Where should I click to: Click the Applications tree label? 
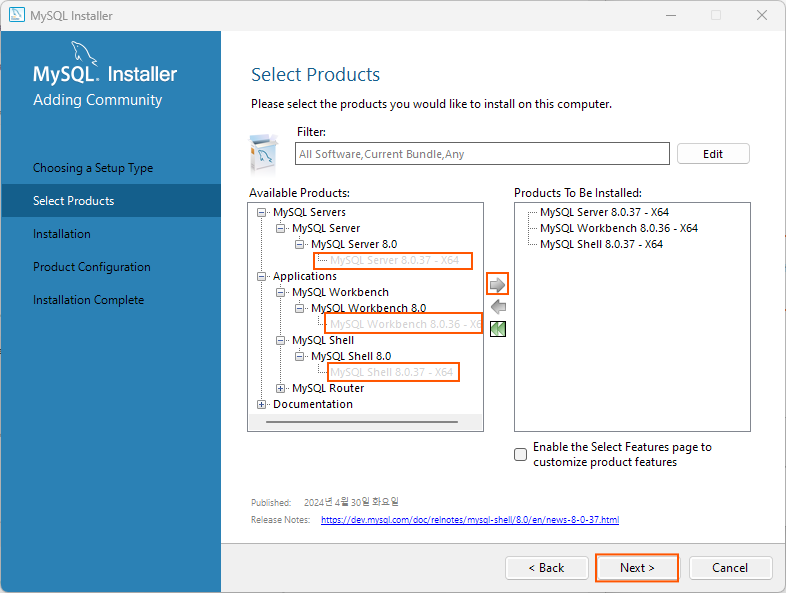coord(305,277)
